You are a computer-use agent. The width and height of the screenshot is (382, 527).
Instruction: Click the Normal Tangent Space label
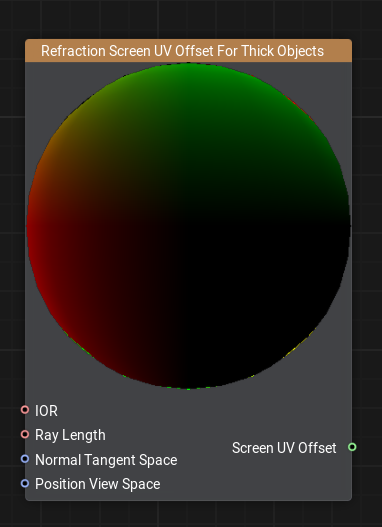point(106,460)
